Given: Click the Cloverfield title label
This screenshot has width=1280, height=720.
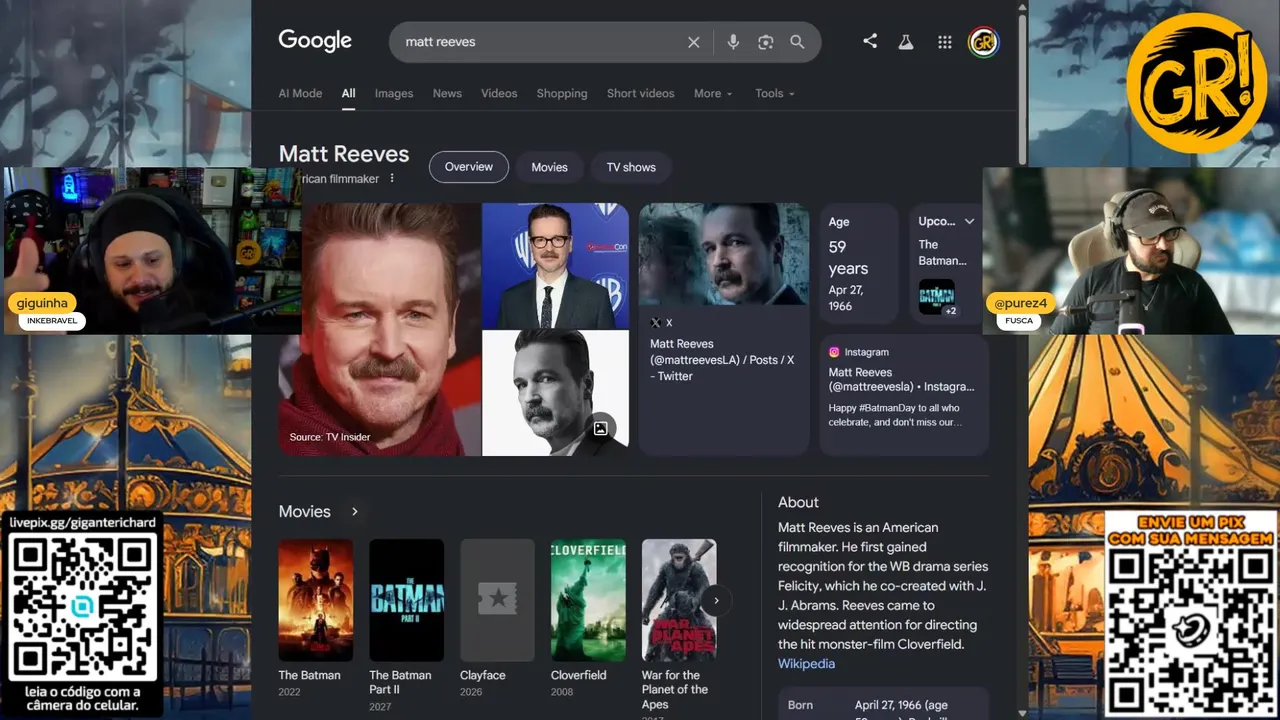Looking at the screenshot, I should coord(579,675).
